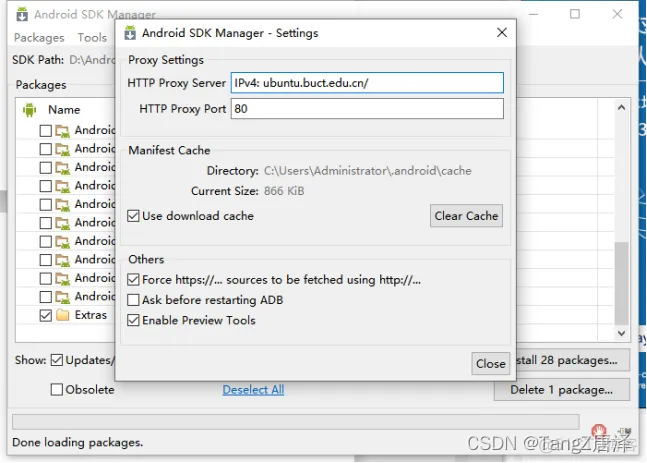This screenshot has width=647, height=463.
Task: Minimize the SDK Manager main window
Action: [x=534, y=14]
